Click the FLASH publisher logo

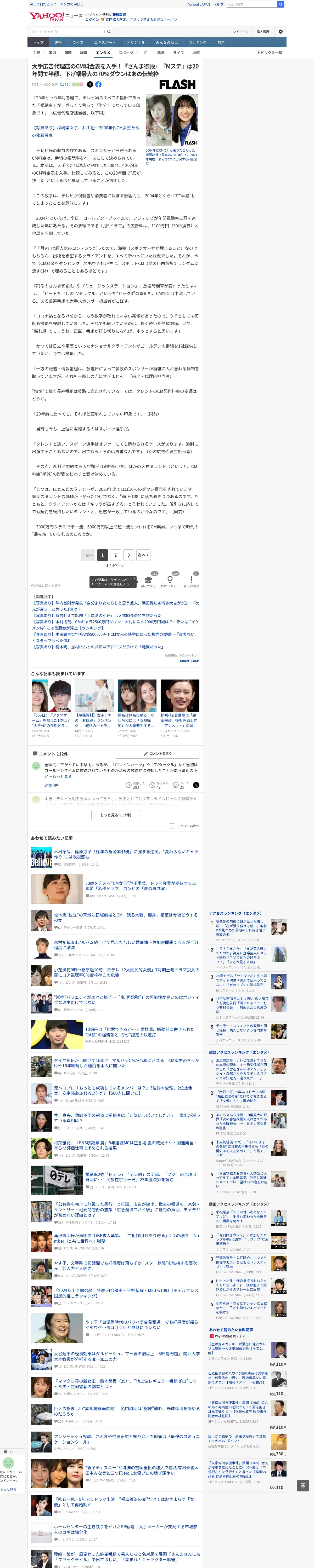coord(177,85)
